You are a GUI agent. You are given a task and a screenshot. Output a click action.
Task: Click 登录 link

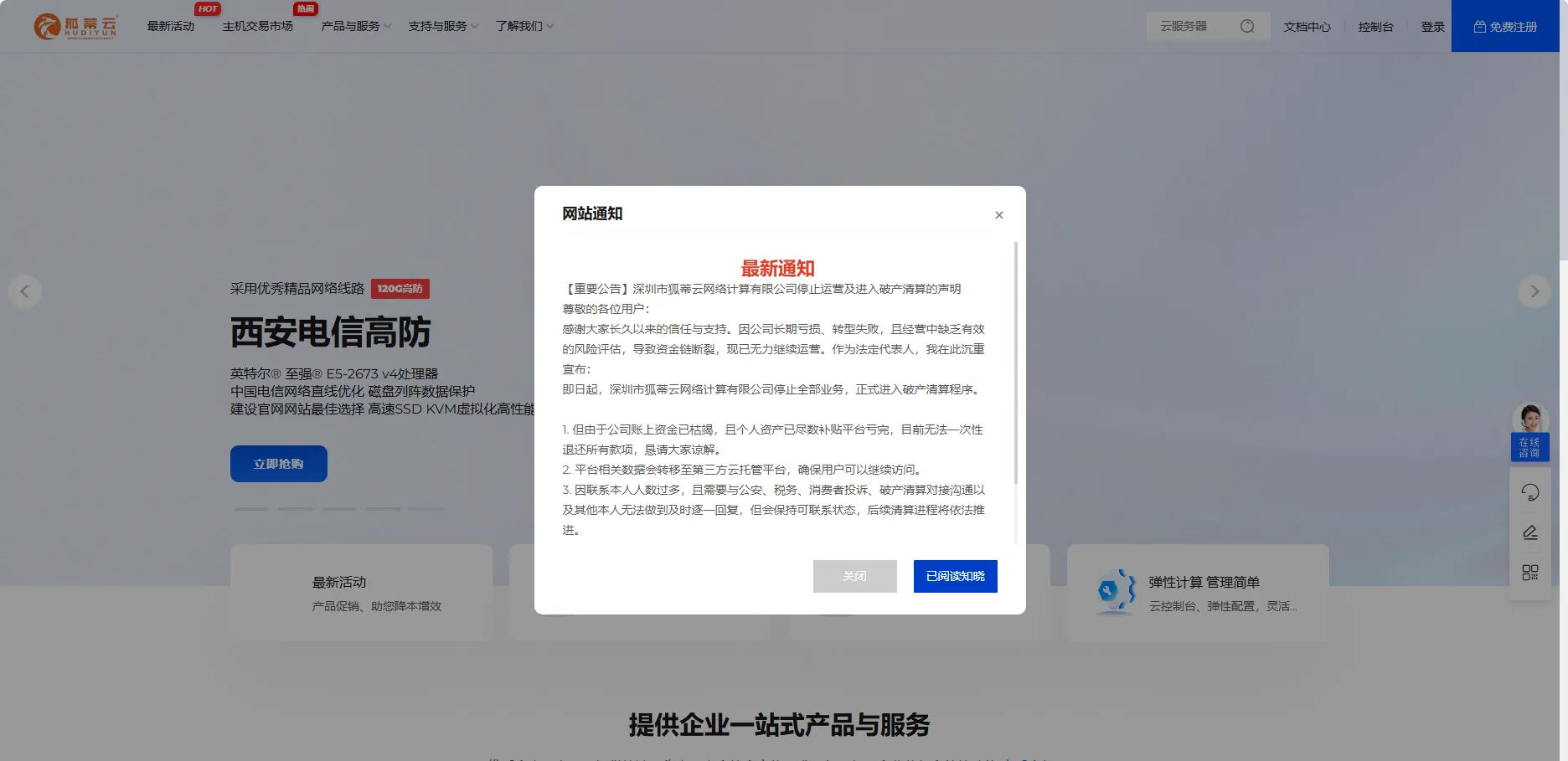pyautogui.click(x=1433, y=27)
